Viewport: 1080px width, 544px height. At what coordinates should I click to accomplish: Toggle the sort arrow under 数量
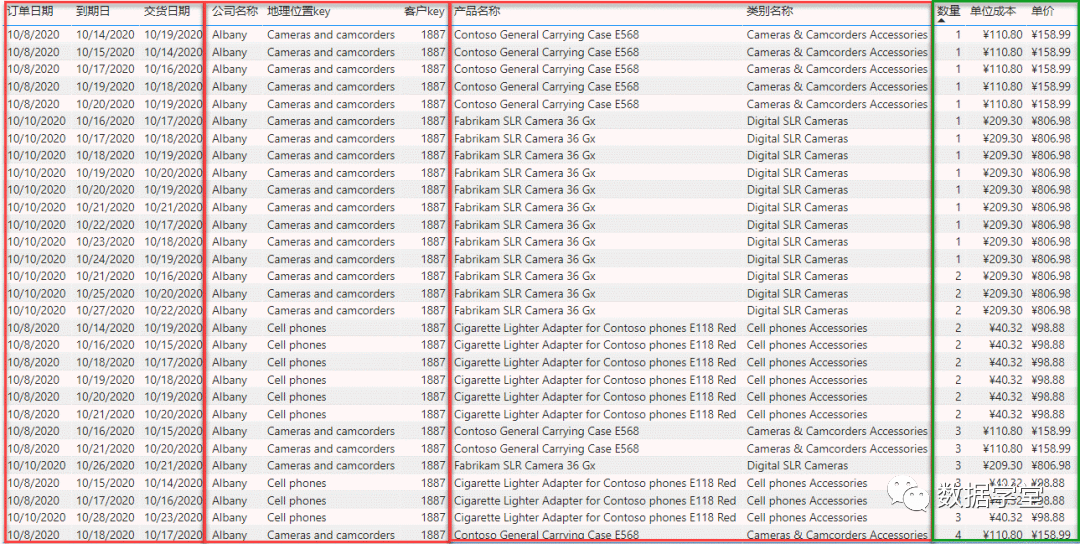coord(942,21)
